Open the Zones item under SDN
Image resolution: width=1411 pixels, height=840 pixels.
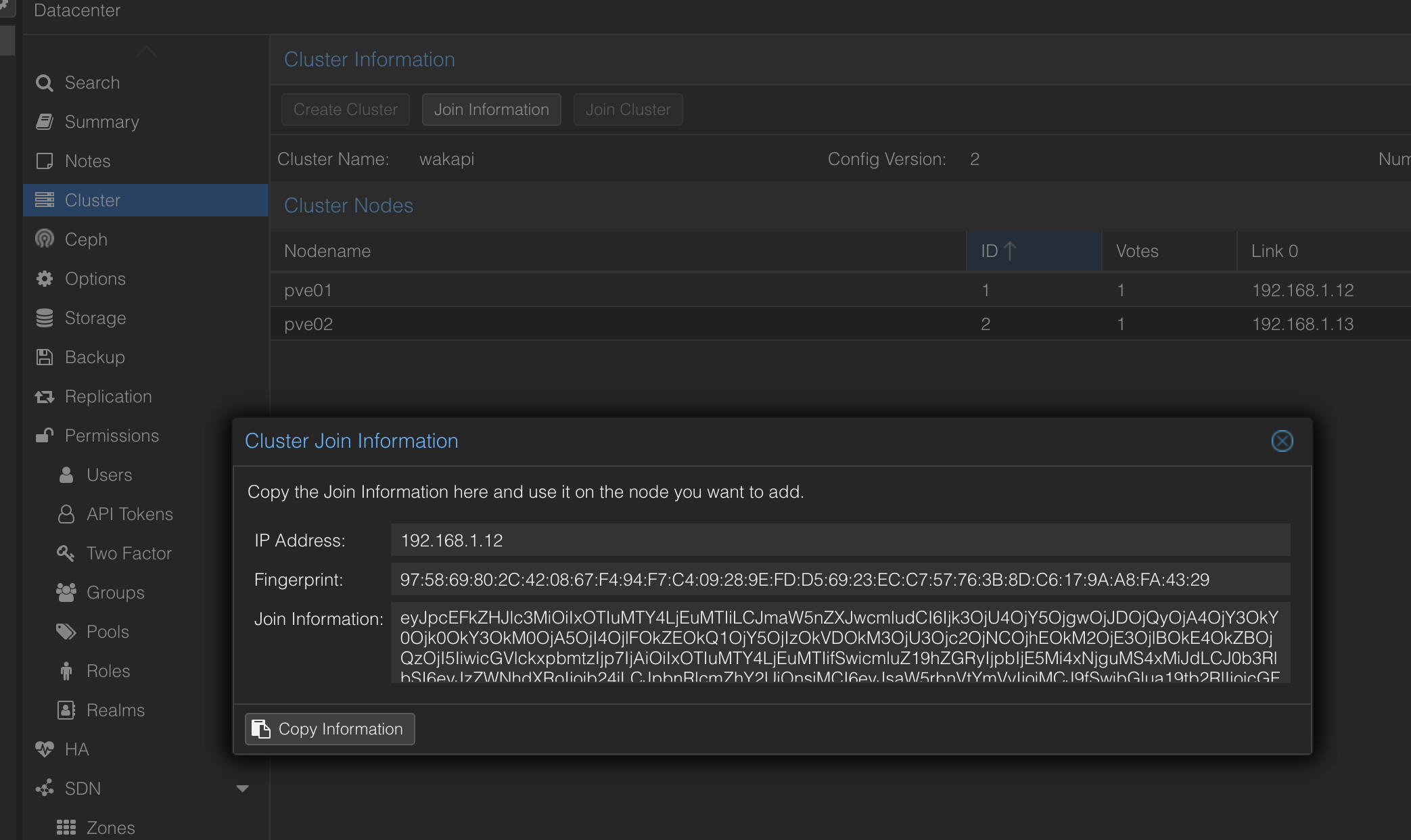pyautogui.click(x=110, y=828)
